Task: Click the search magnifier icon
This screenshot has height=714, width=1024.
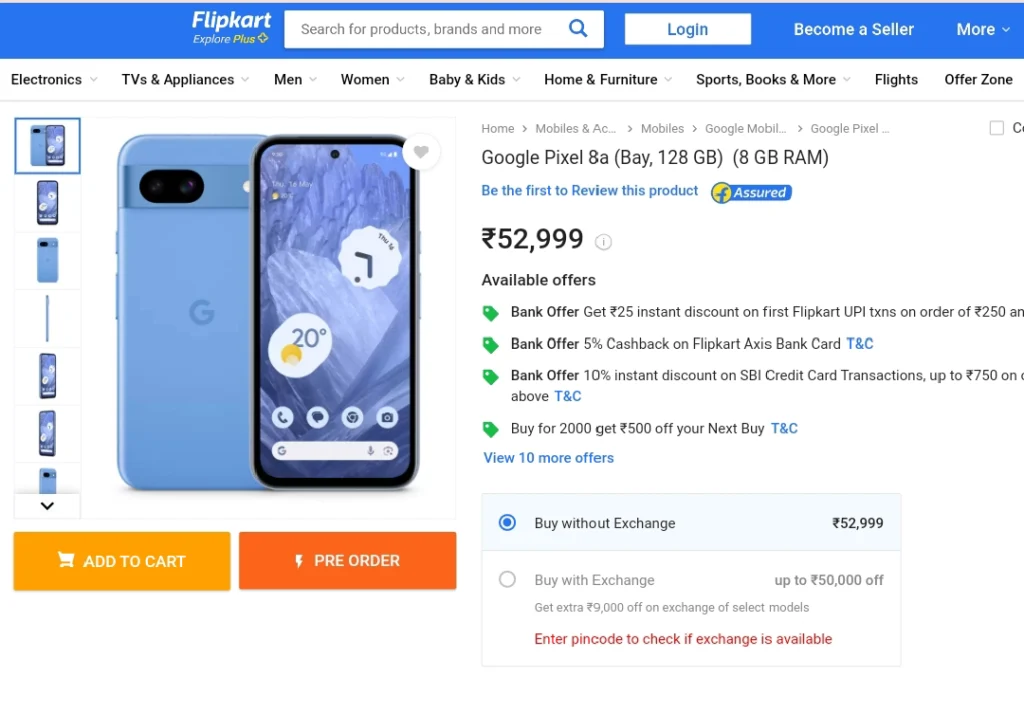Action: 578,28
